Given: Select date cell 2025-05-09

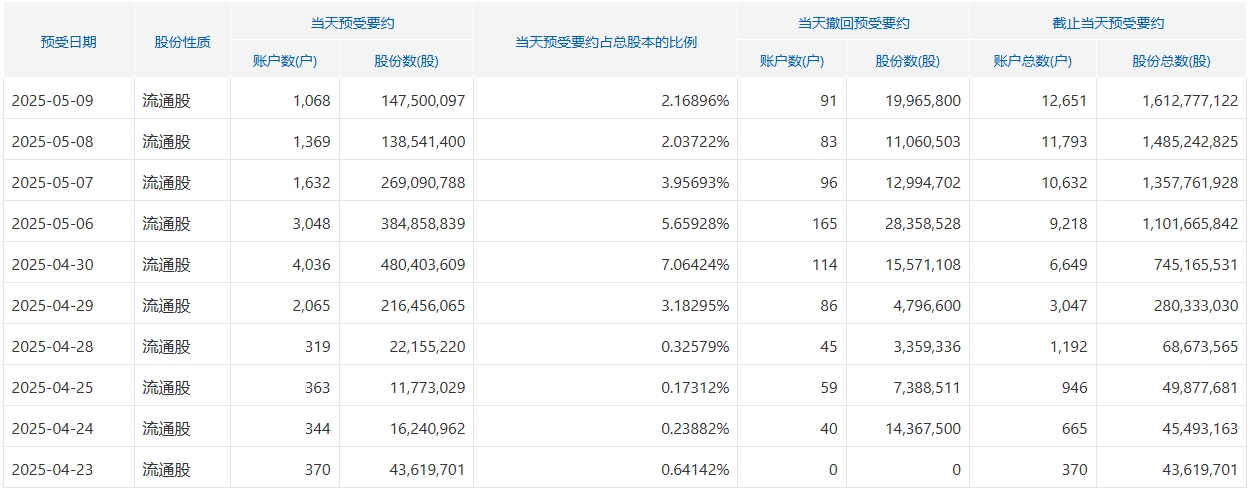Looking at the screenshot, I should coord(52,101).
